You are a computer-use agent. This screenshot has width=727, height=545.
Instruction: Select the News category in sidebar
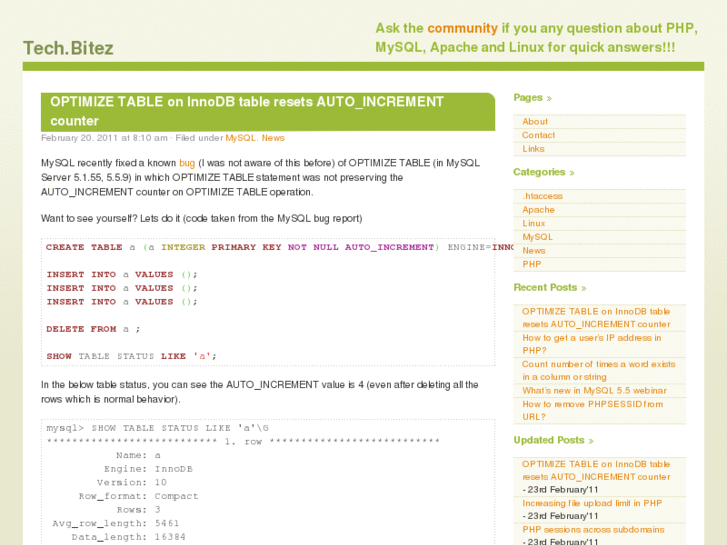[x=534, y=250]
